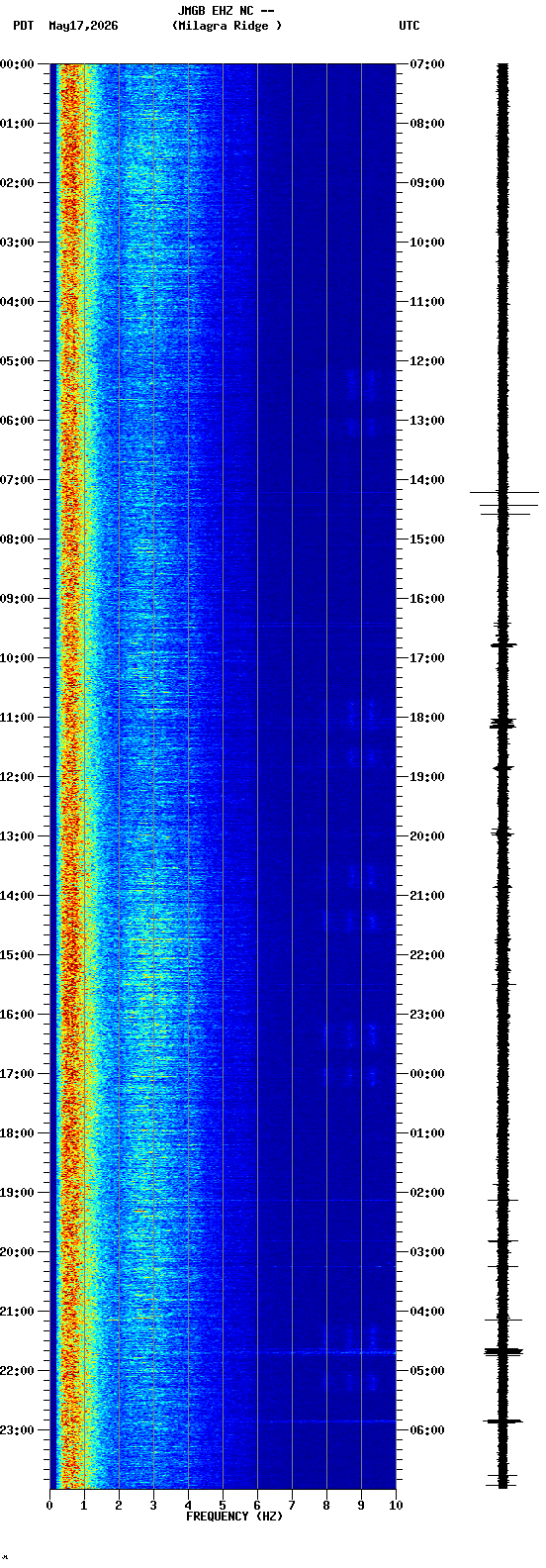Click the seismogram event near 04:40 UTC

(503, 1351)
